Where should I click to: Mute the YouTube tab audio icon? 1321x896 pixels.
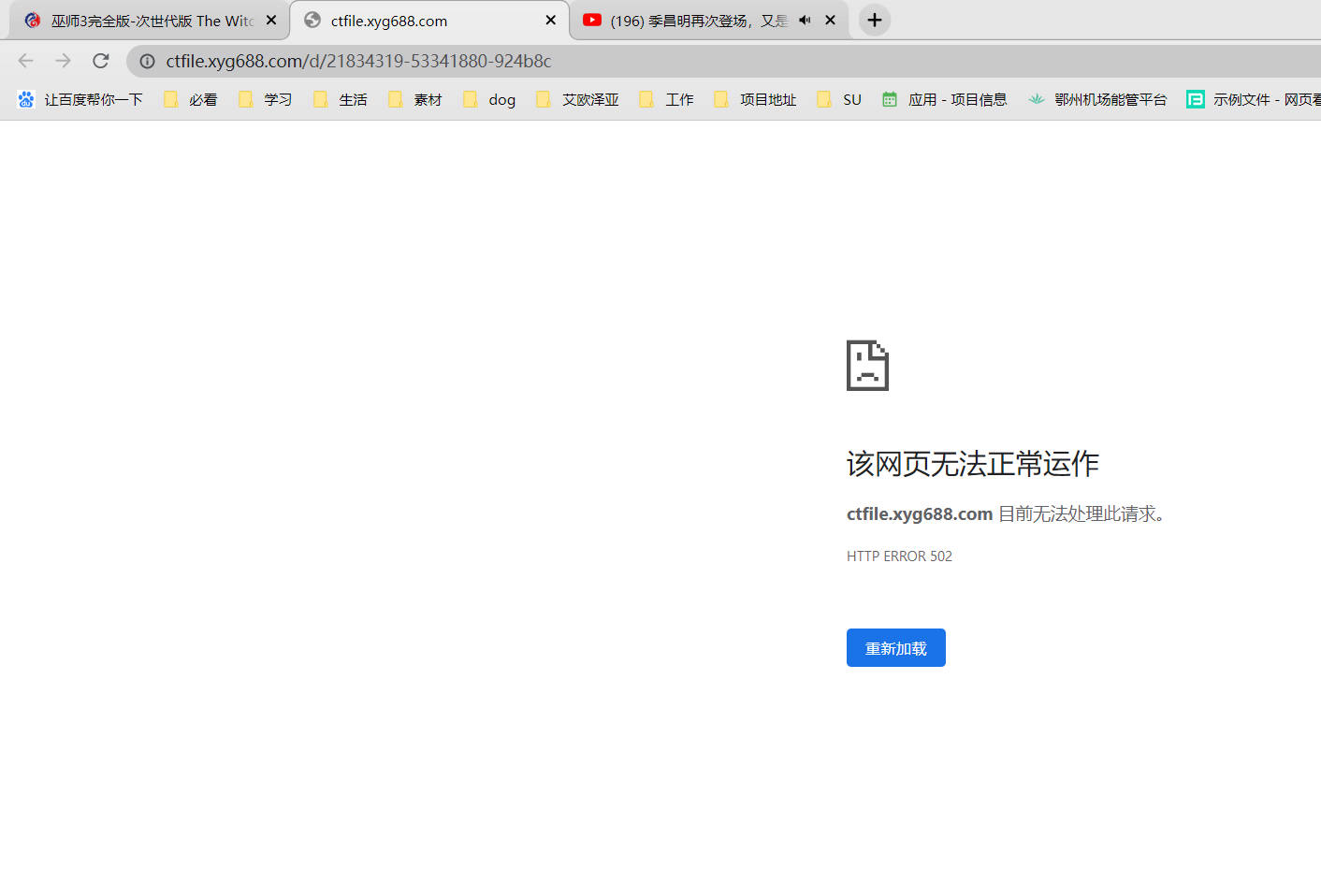(x=805, y=20)
